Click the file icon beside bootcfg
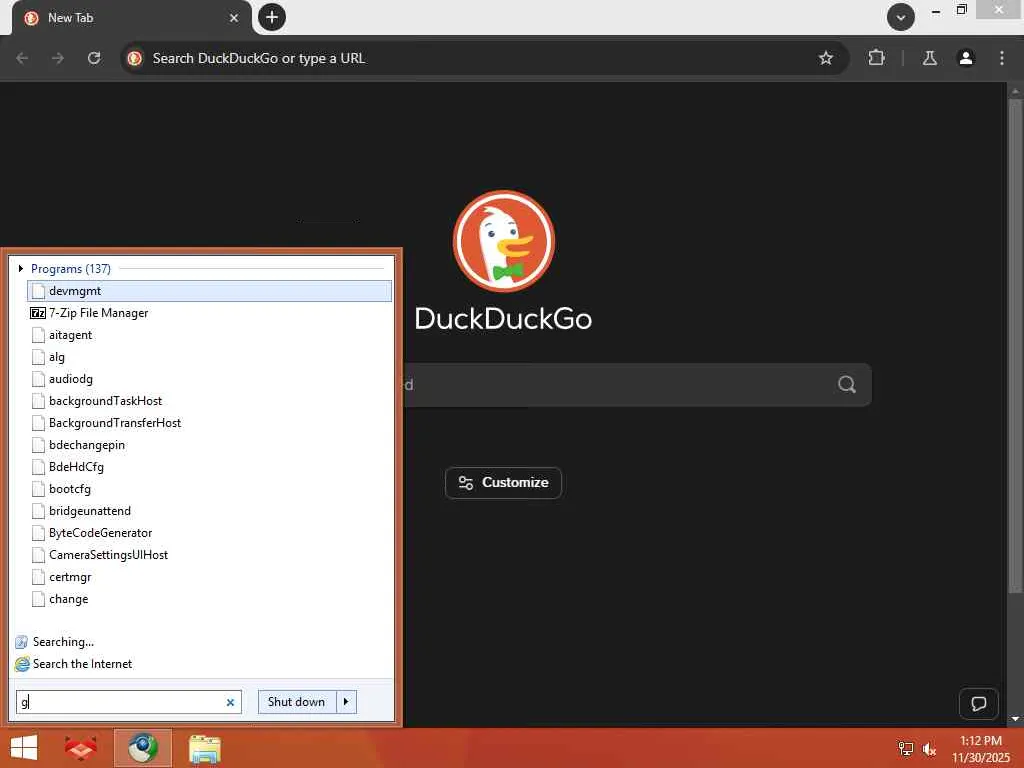 39,489
